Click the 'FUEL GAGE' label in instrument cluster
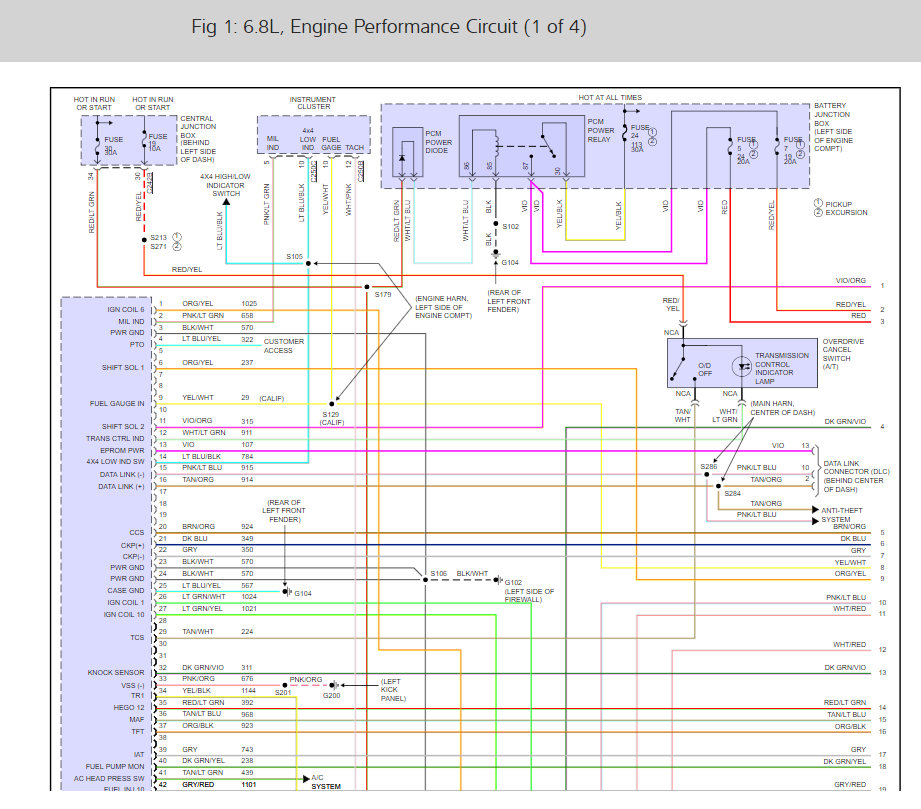The height and width of the screenshot is (809, 921). pos(331,143)
